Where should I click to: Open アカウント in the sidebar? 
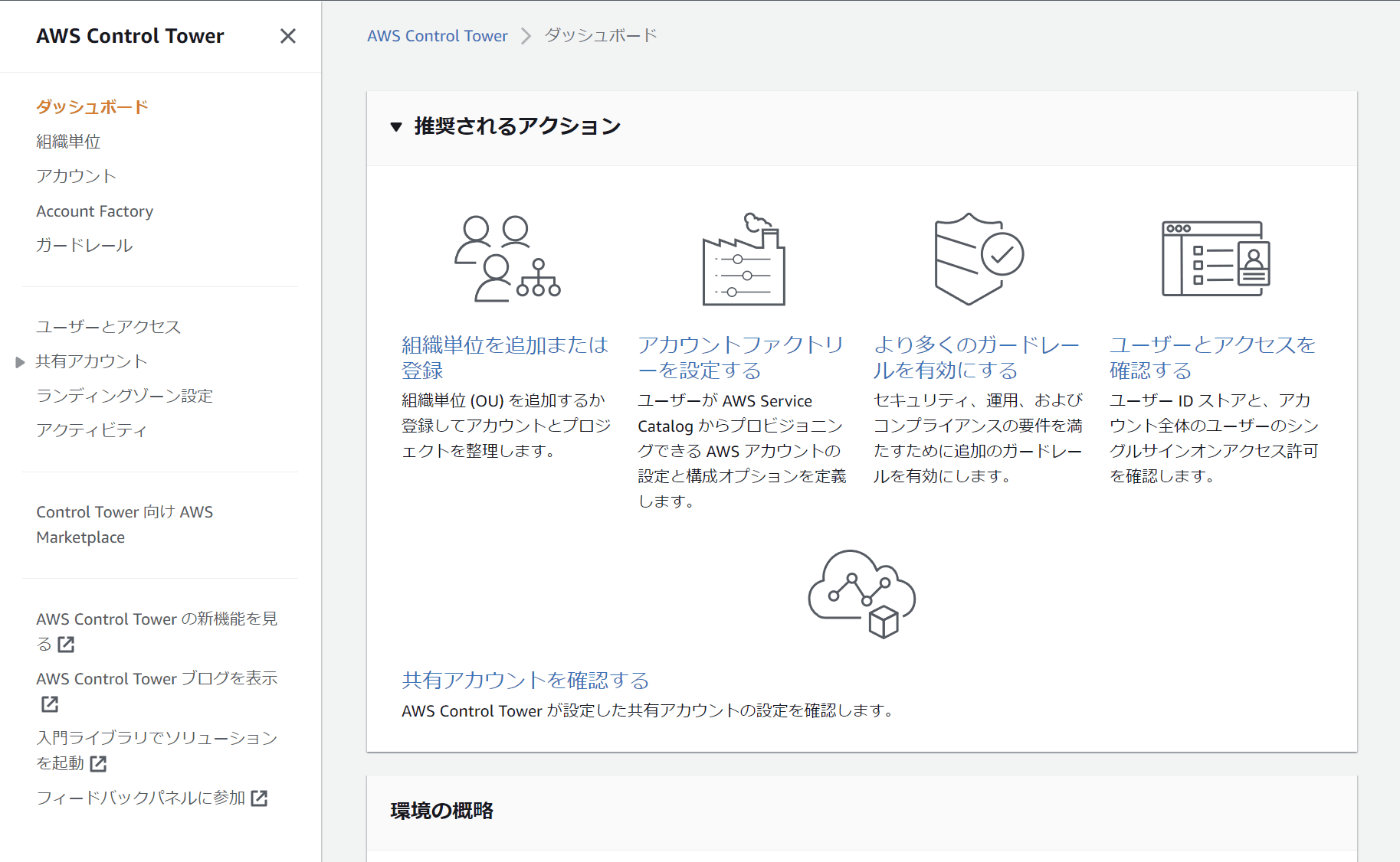[76, 176]
